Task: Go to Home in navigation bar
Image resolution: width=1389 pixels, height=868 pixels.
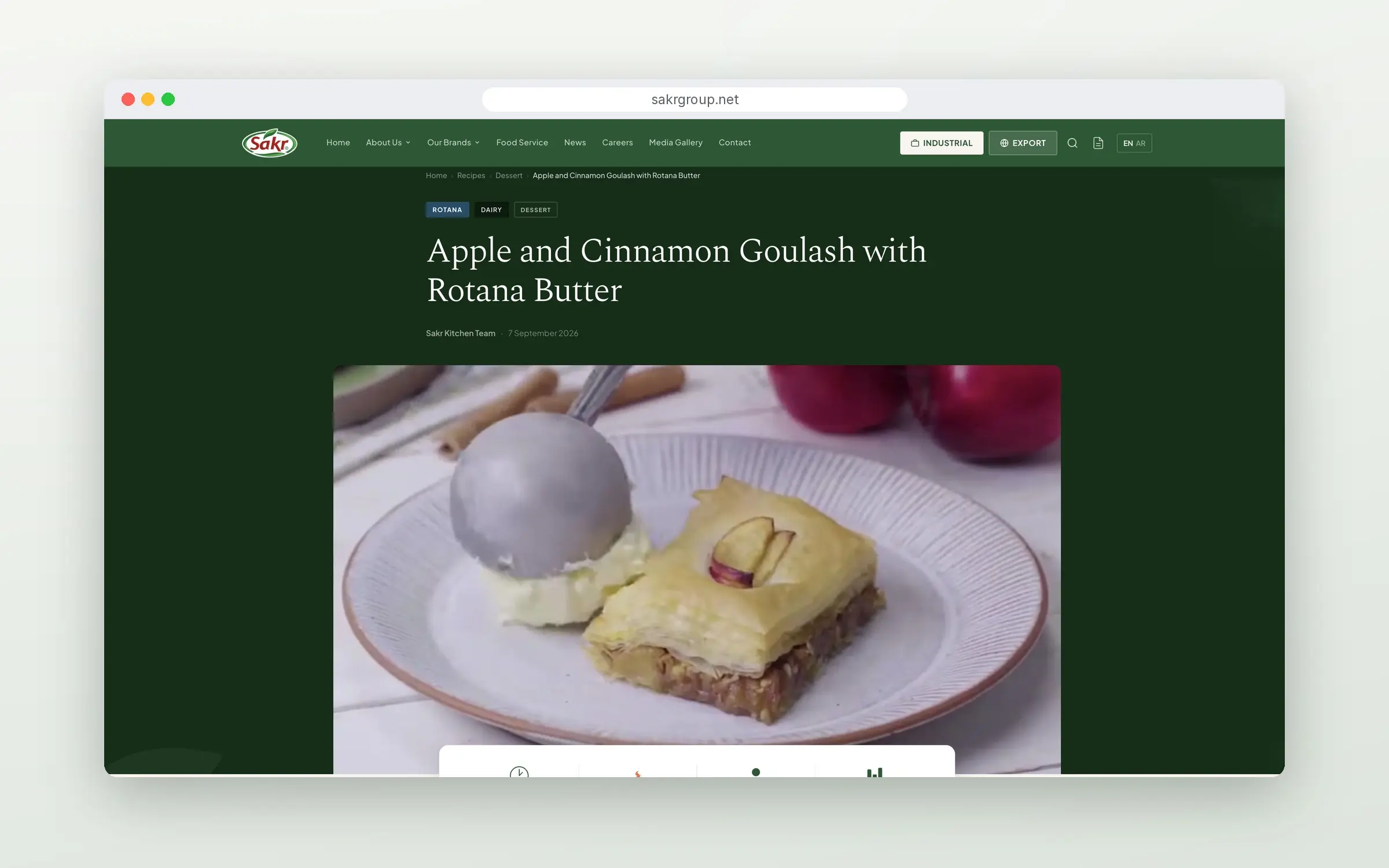Action: coord(338,142)
